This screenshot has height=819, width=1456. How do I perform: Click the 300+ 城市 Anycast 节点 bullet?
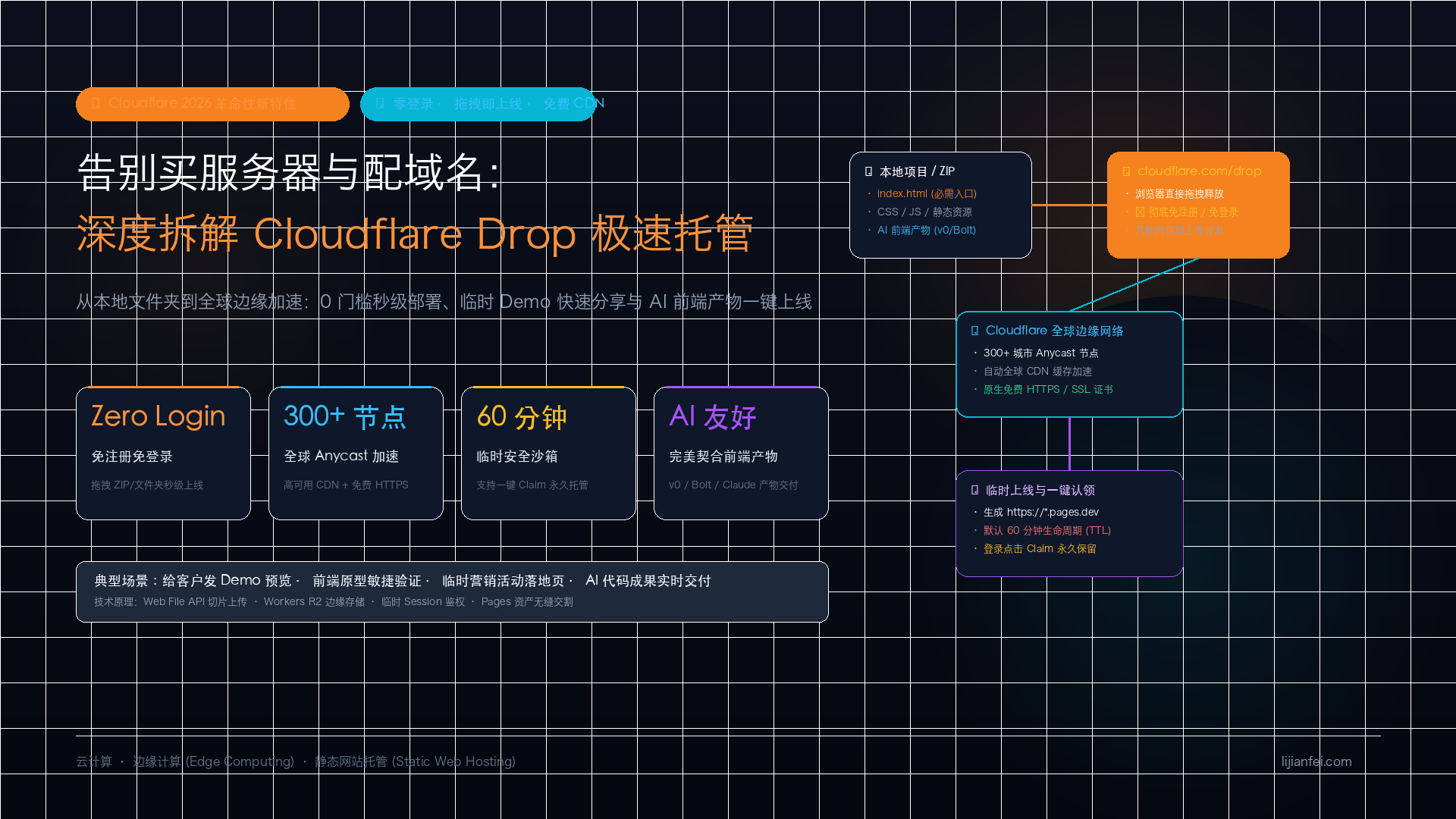1040,353
